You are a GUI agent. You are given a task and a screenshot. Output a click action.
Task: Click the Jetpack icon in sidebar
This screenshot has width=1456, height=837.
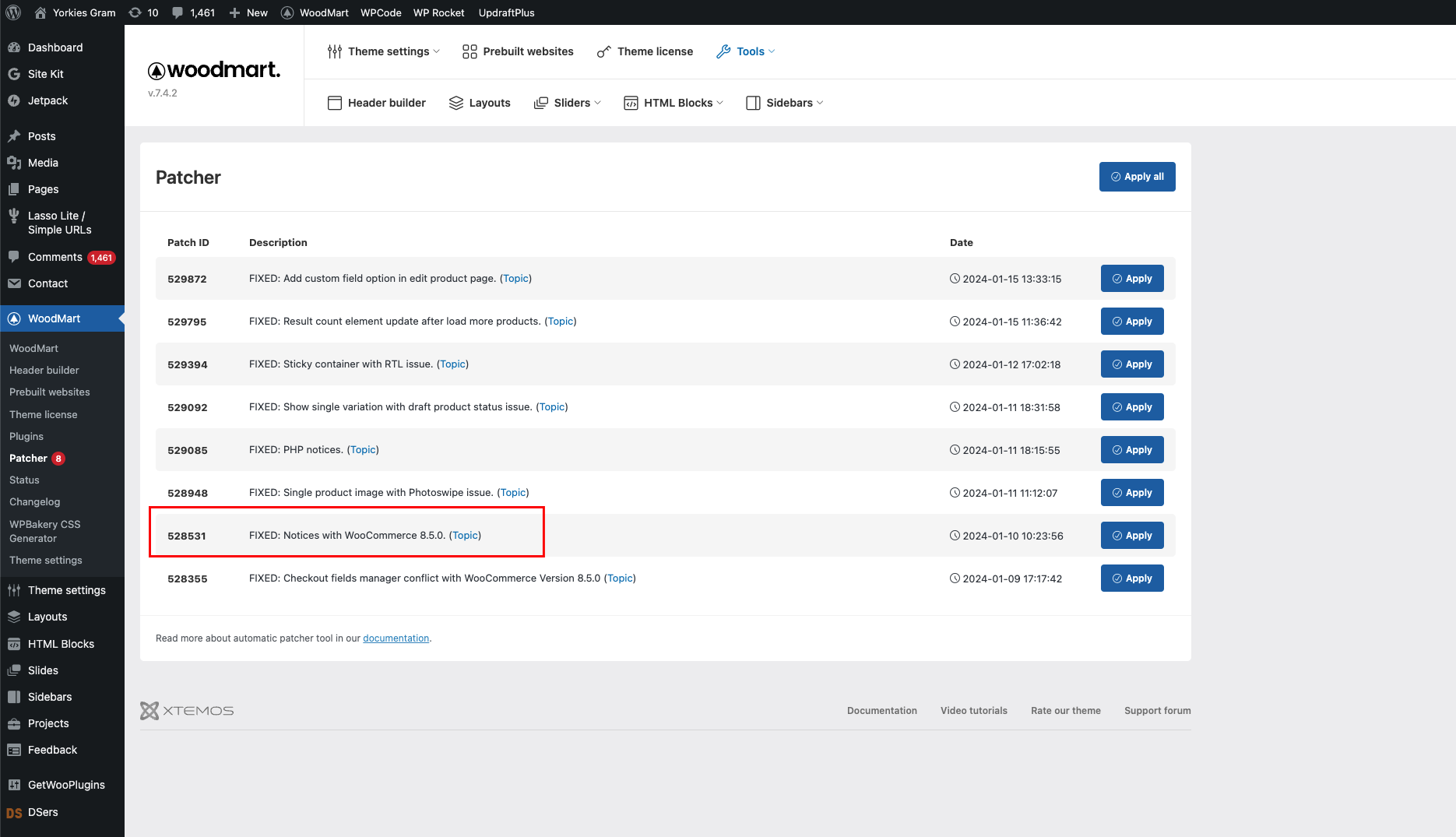14,100
